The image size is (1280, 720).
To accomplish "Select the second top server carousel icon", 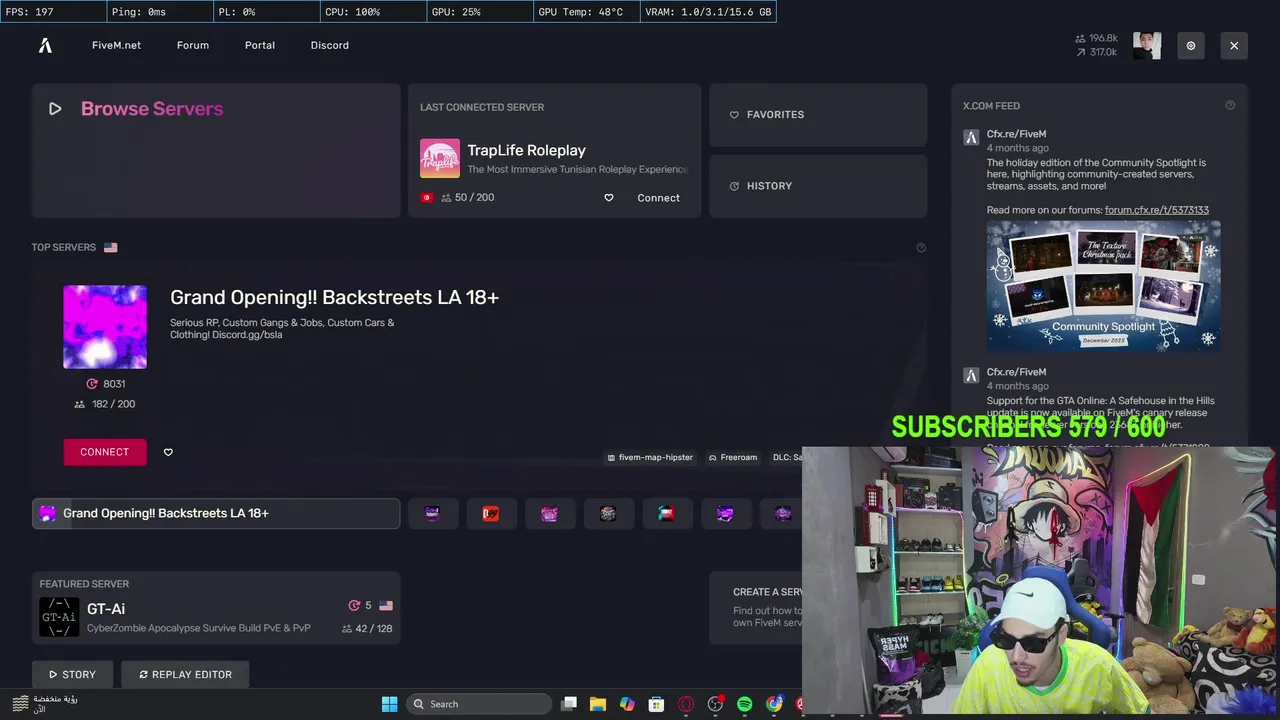I will point(432,513).
